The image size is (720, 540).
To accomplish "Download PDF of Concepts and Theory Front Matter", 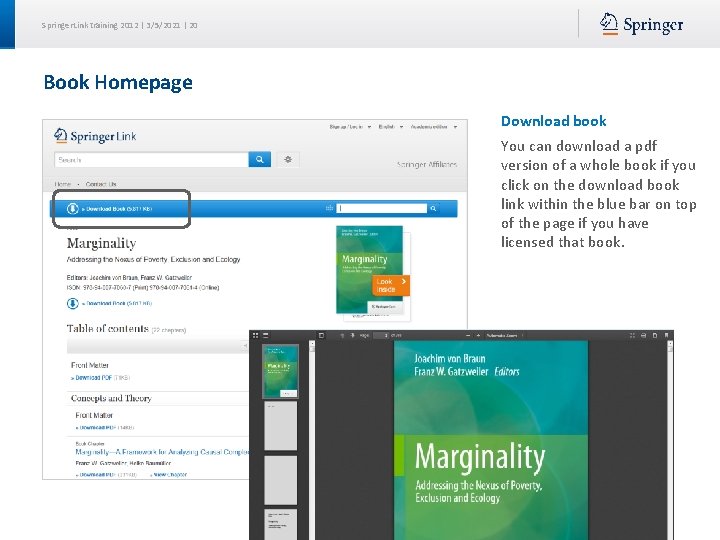I will 96,428.
